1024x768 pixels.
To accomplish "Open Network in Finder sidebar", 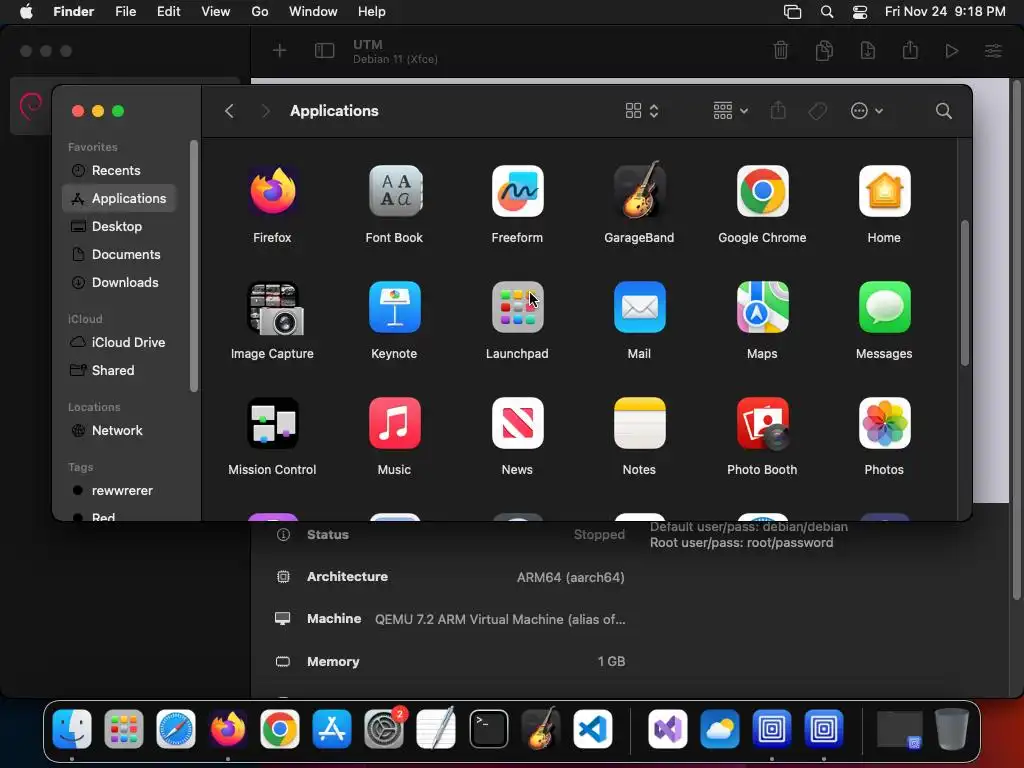I will (120, 430).
